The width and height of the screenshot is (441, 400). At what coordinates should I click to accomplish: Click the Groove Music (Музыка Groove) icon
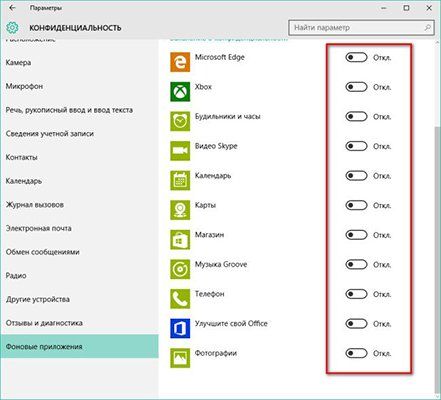180,269
